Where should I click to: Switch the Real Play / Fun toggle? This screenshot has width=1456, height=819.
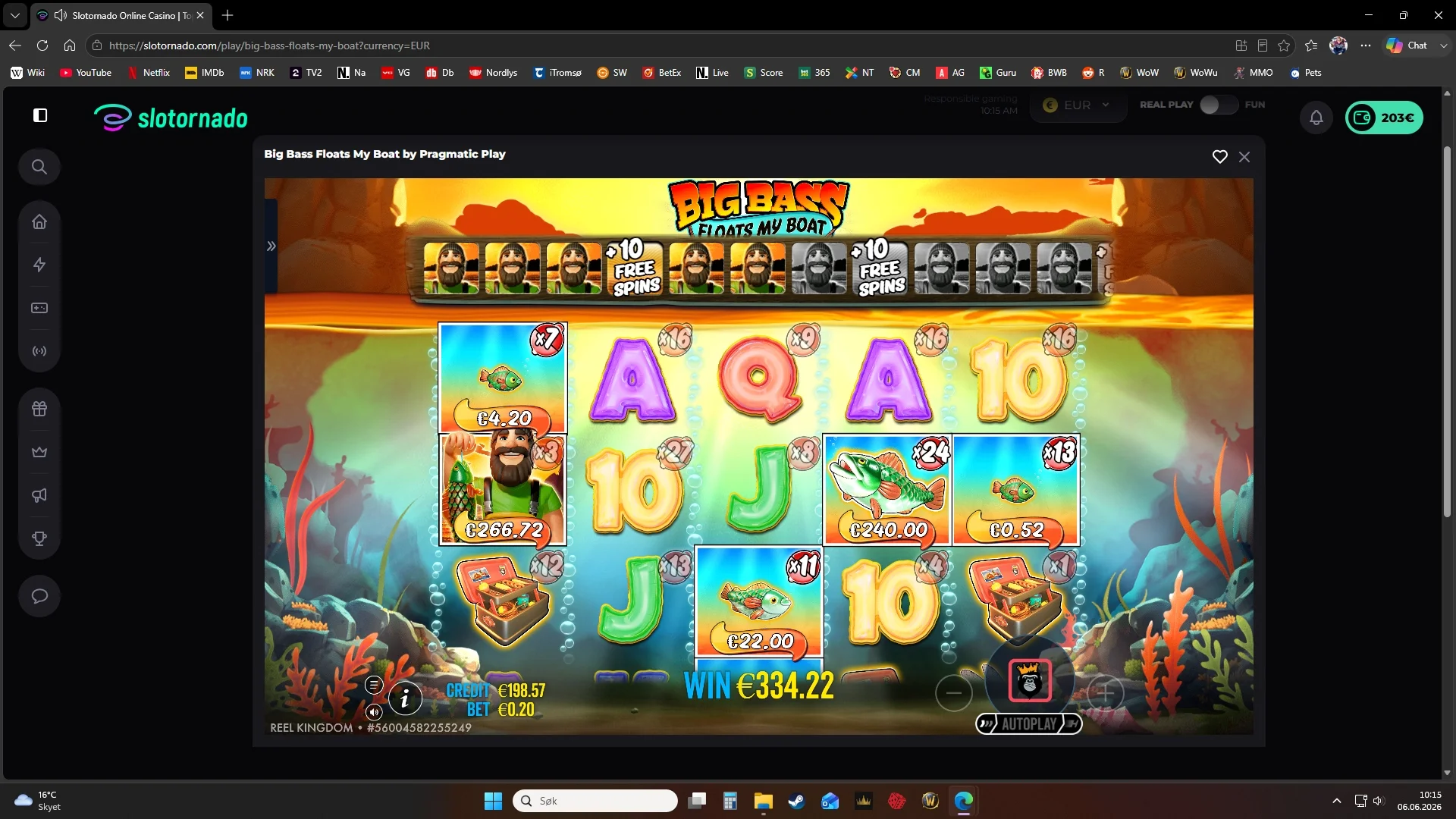1219,105
